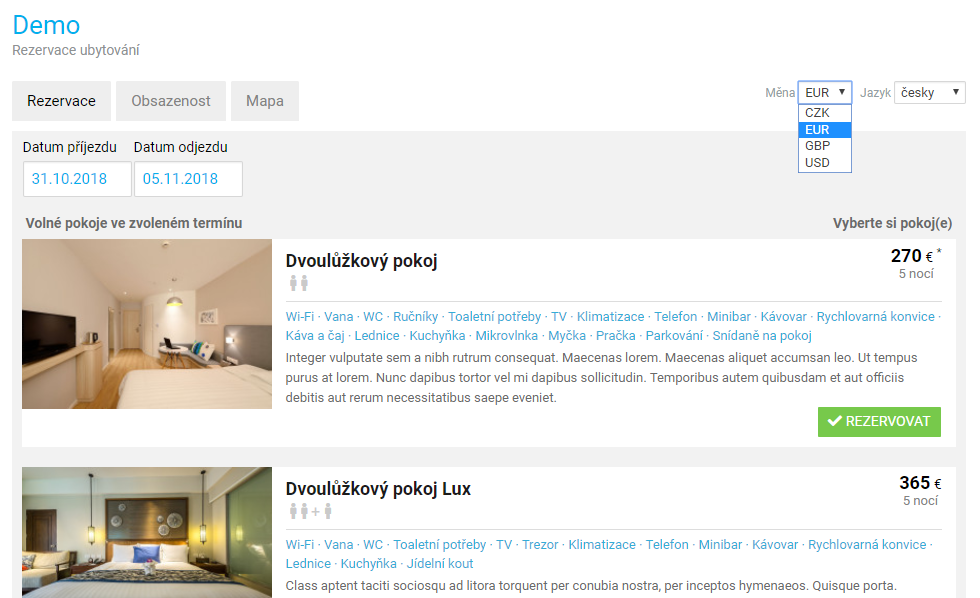This screenshot has height=598, width=980.
Task: Click the Pračka amenity link
Action: point(616,336)
